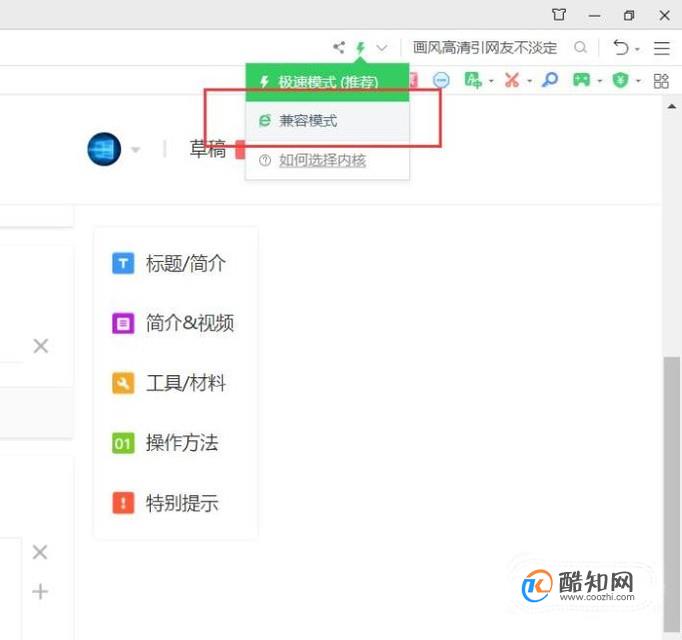Click the question mark help icon
682x640 pixels.
point(265,161)
